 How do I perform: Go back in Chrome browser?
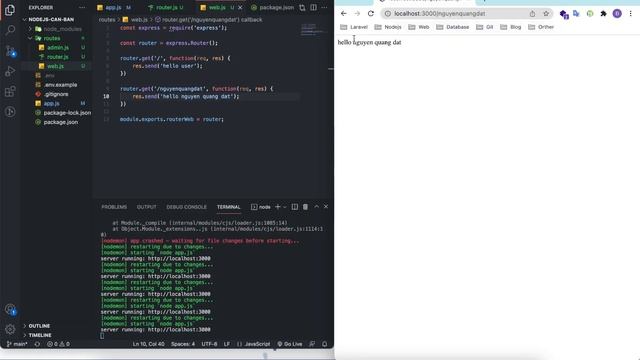click(x=344, y=13)
